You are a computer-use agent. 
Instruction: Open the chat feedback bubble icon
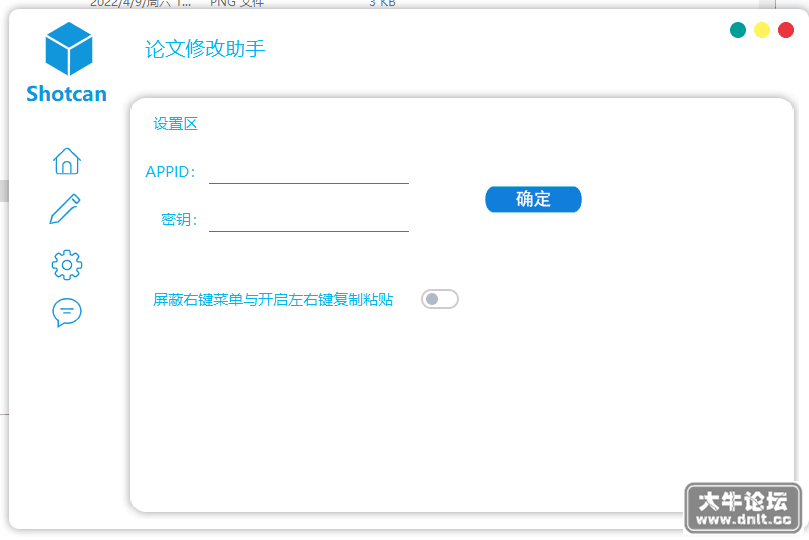[x=67, y=313]
